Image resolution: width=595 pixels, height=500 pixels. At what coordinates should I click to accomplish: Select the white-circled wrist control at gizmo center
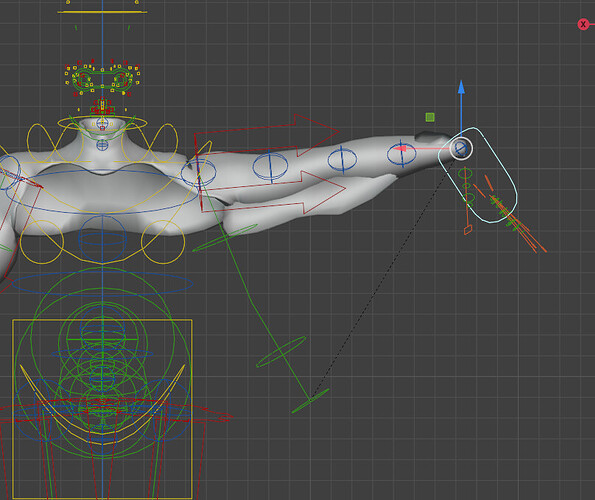[x=461, y=148]
